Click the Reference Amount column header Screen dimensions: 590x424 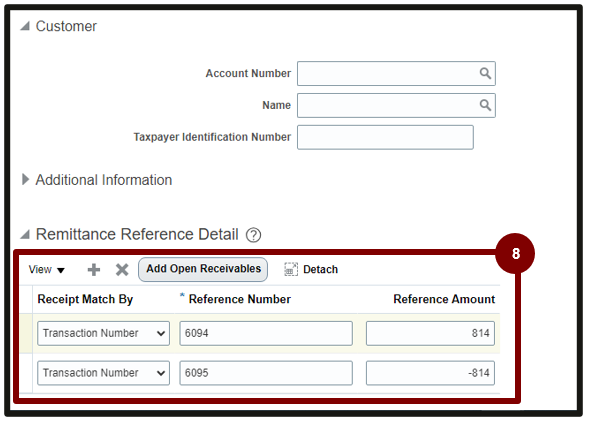(x=444, y=299)
